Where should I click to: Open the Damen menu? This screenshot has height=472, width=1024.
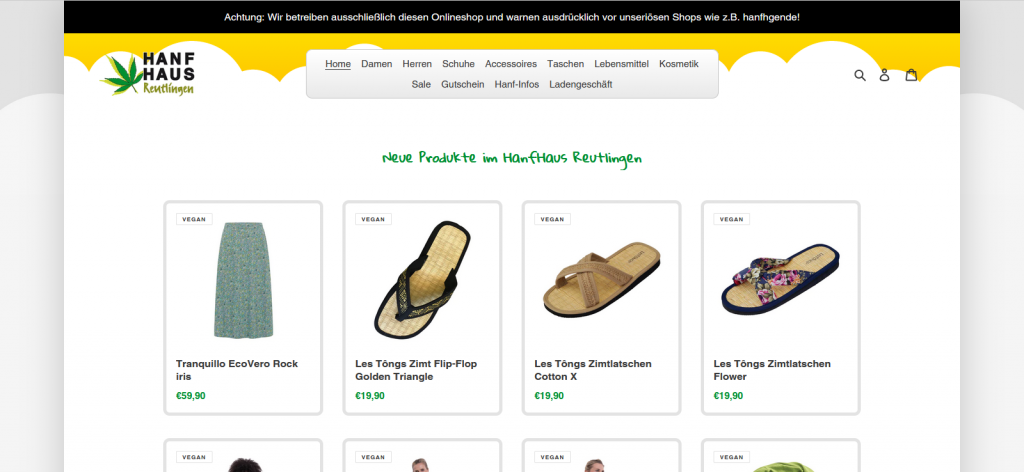click(377, 64)
